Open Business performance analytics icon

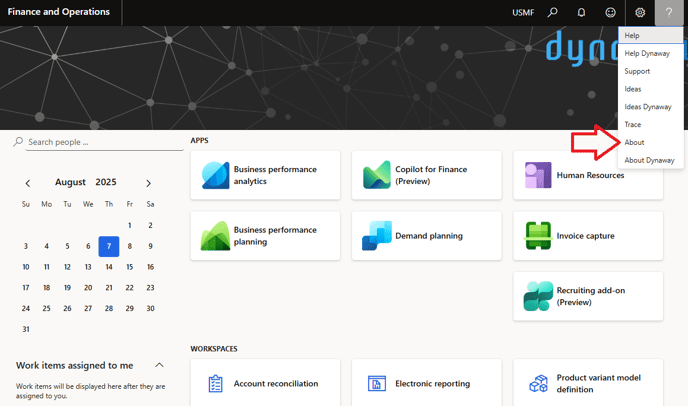click(x=215, y=175)
